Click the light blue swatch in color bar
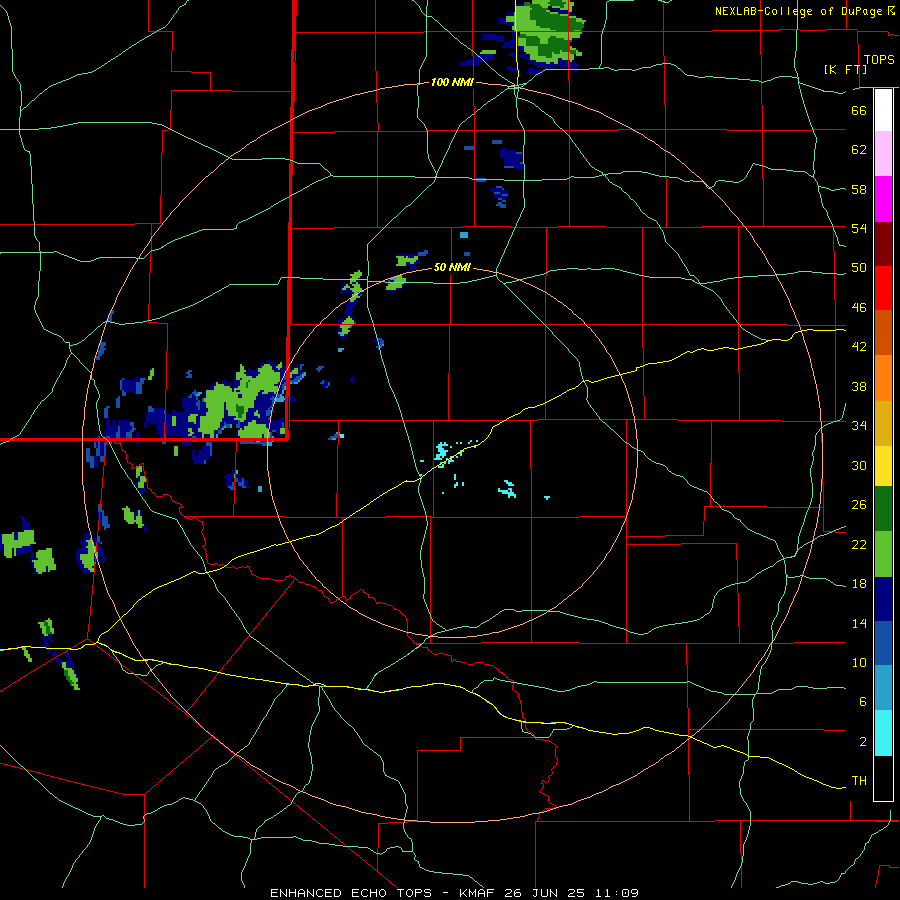Viewport: 900px width, 900px height. tap(883, 688)
